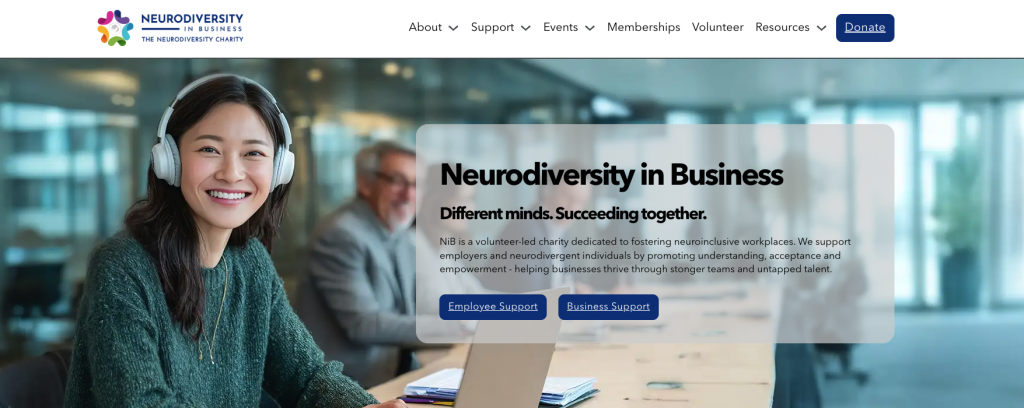The width and height of the screenshot is (1024, 408).
Task: Open the Events dropdown arrow
Action: pyautogui.click(x=590, y=28)
